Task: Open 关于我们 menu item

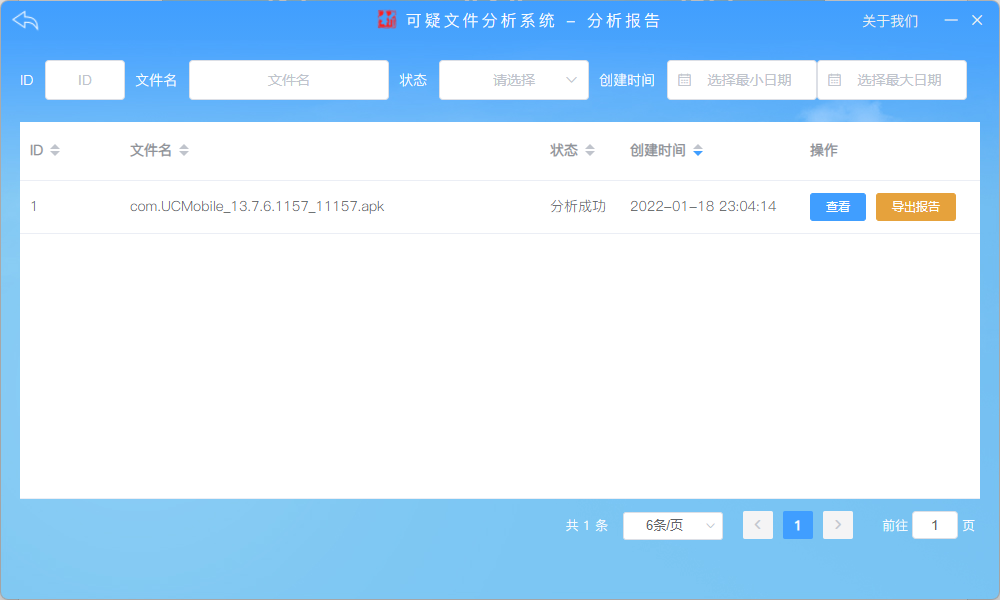Action: (x=890, y=21)
